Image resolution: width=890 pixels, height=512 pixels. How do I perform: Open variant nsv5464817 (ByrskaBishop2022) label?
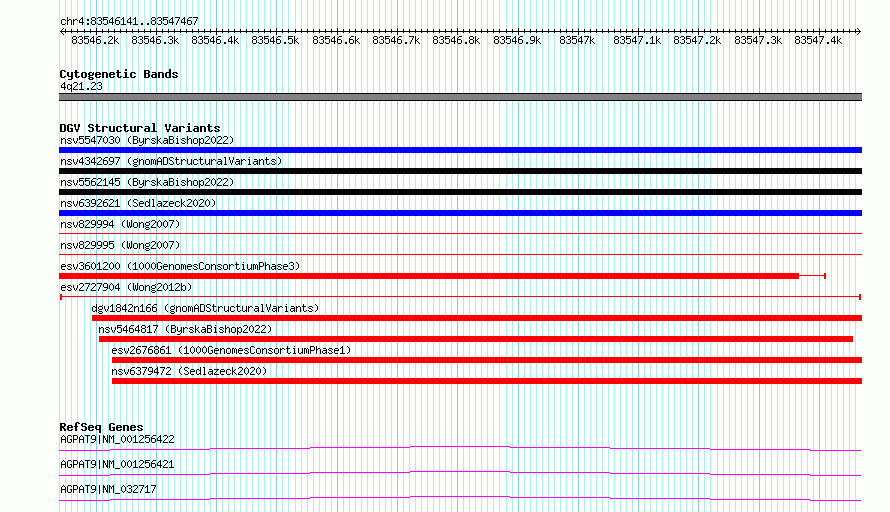point(185,329)
